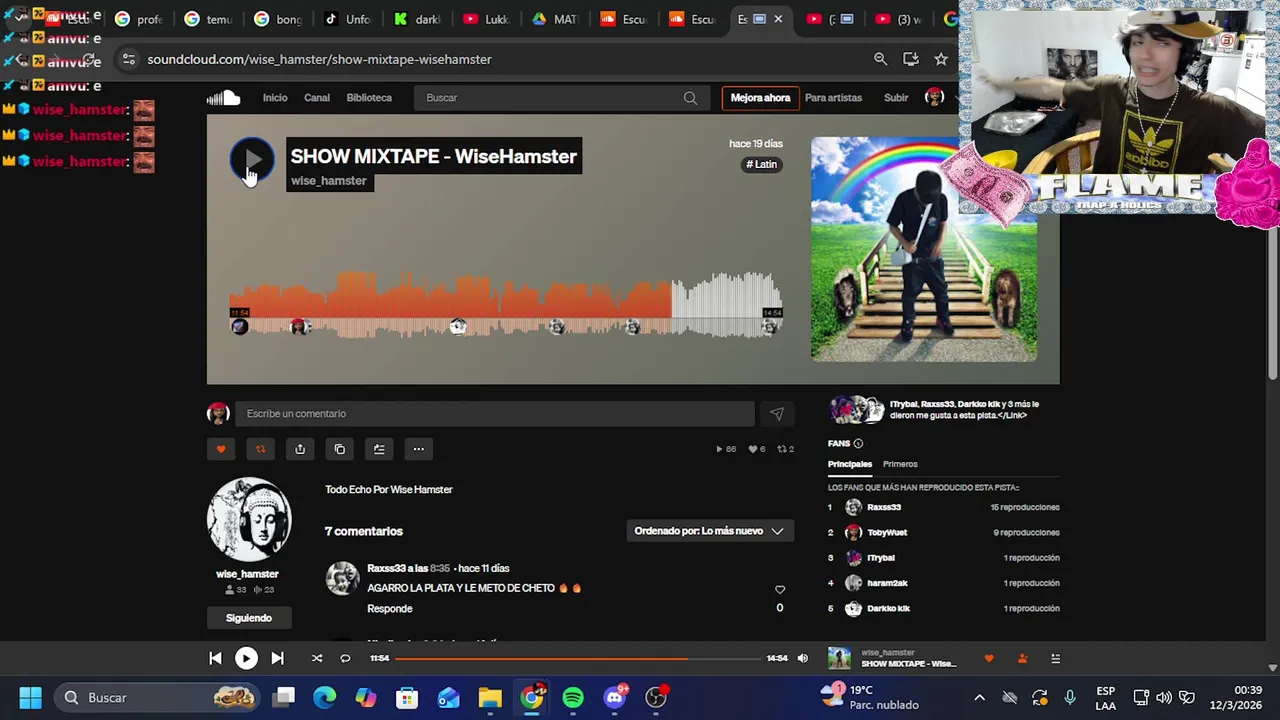This screenshot has width=1280, height=720.
Task: Toggle repost on the track
Action: point(260,449)
